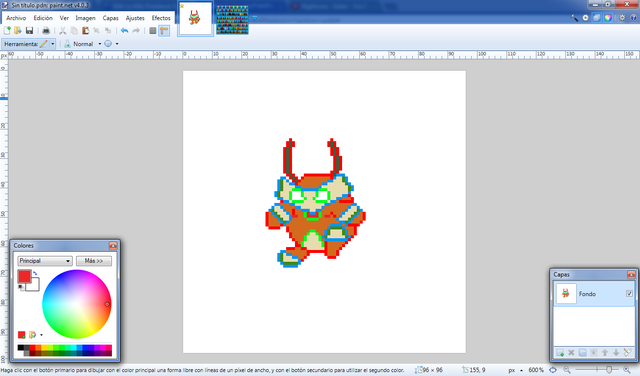This screenshot has height=376, width=640.
Task: Click the Copy icon
Action: [74, 31]
